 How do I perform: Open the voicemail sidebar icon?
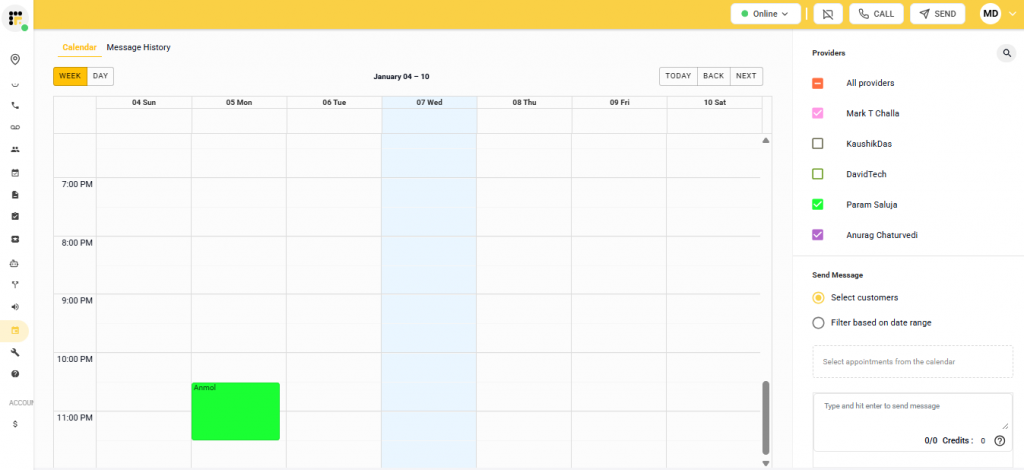(15, 127)
